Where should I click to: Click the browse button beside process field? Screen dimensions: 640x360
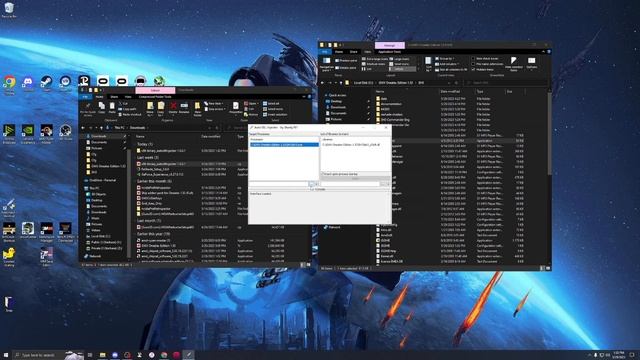point(311,184)
